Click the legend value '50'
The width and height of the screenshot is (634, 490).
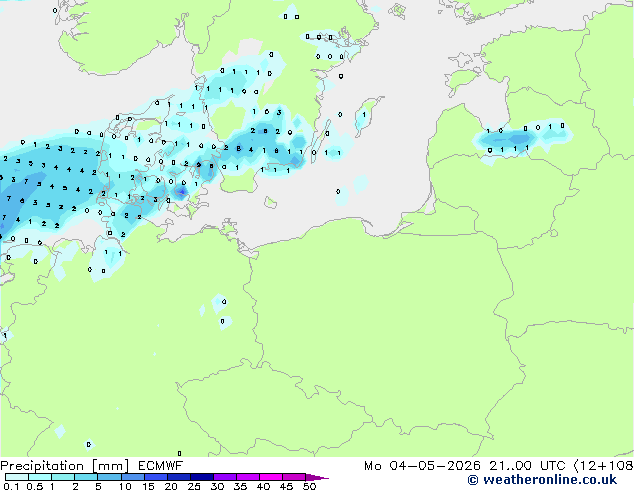[x=309, y=486]
